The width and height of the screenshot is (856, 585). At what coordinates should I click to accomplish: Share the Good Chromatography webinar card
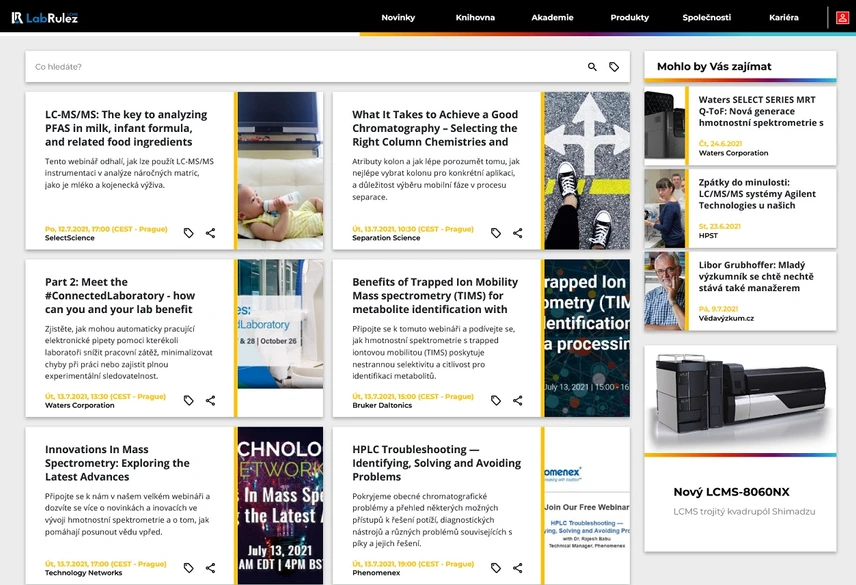coord(518,233)
